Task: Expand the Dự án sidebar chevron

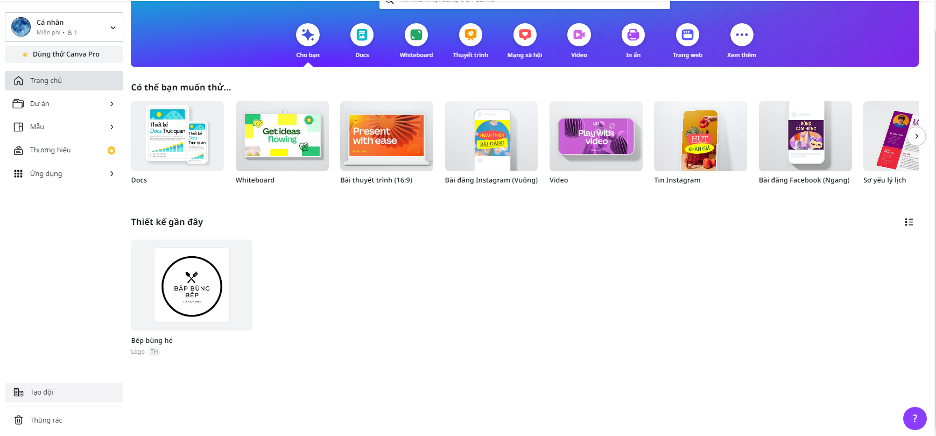Action: [x=112, y=103]
